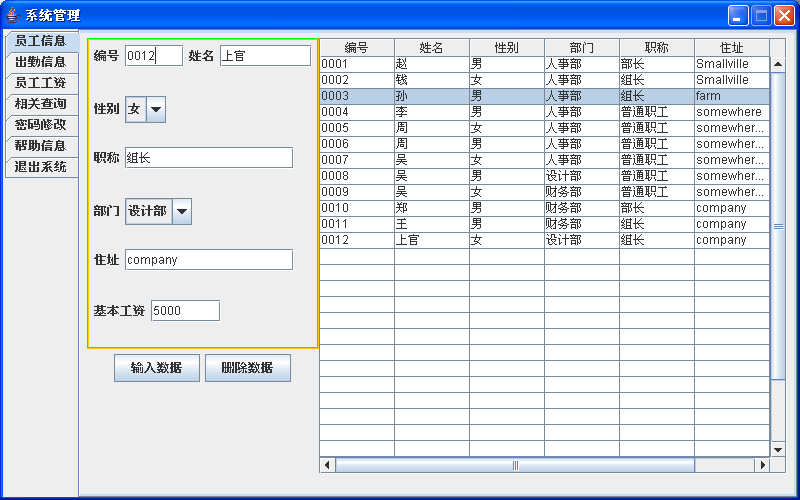Click the 编号 column header
800x500 pixels.
point(357,47)
